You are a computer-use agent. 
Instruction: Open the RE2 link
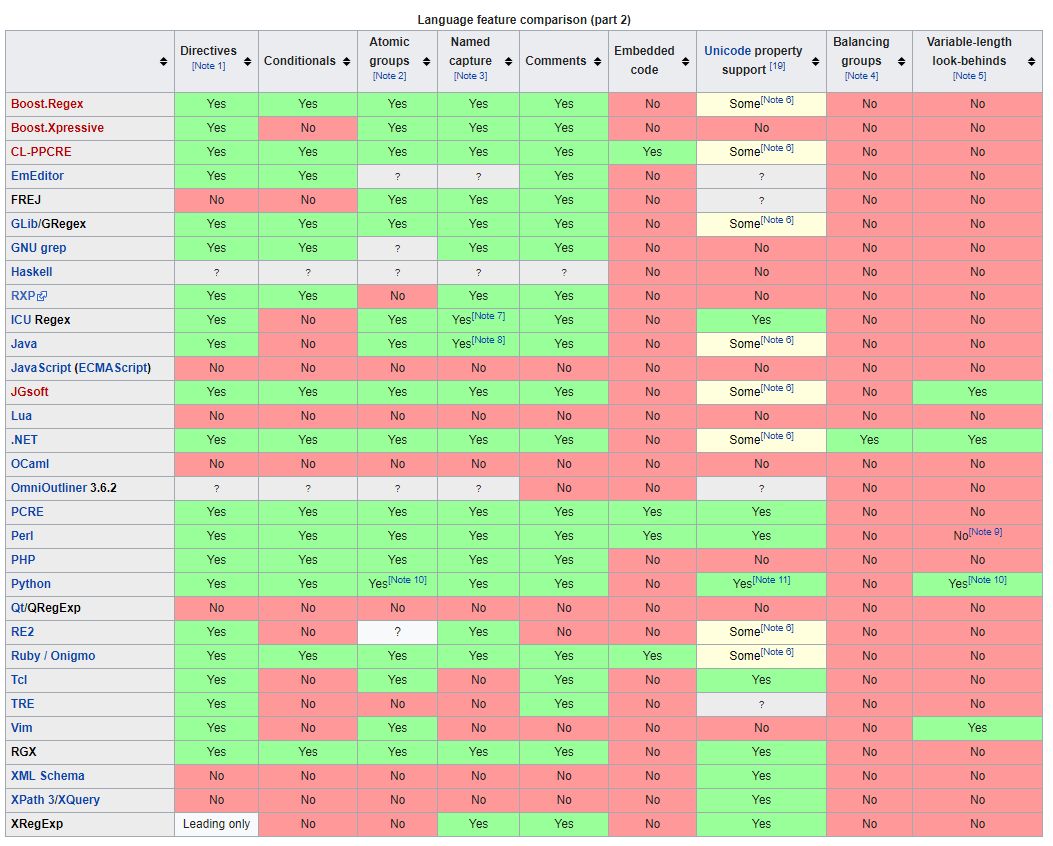(x=22, y=632)
